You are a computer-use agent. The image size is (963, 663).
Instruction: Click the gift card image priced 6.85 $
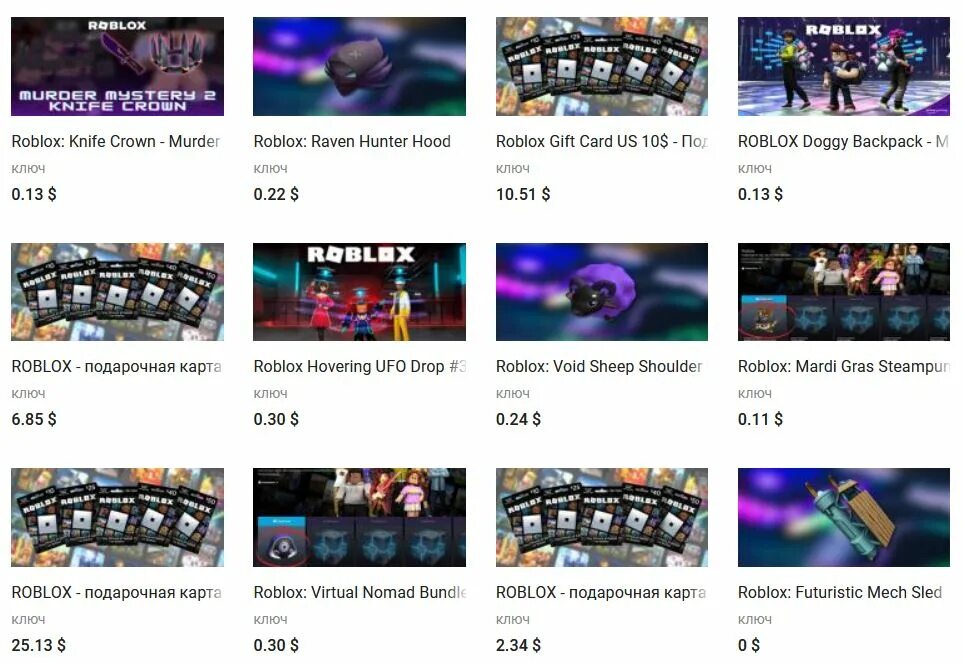tap(117, 292)
